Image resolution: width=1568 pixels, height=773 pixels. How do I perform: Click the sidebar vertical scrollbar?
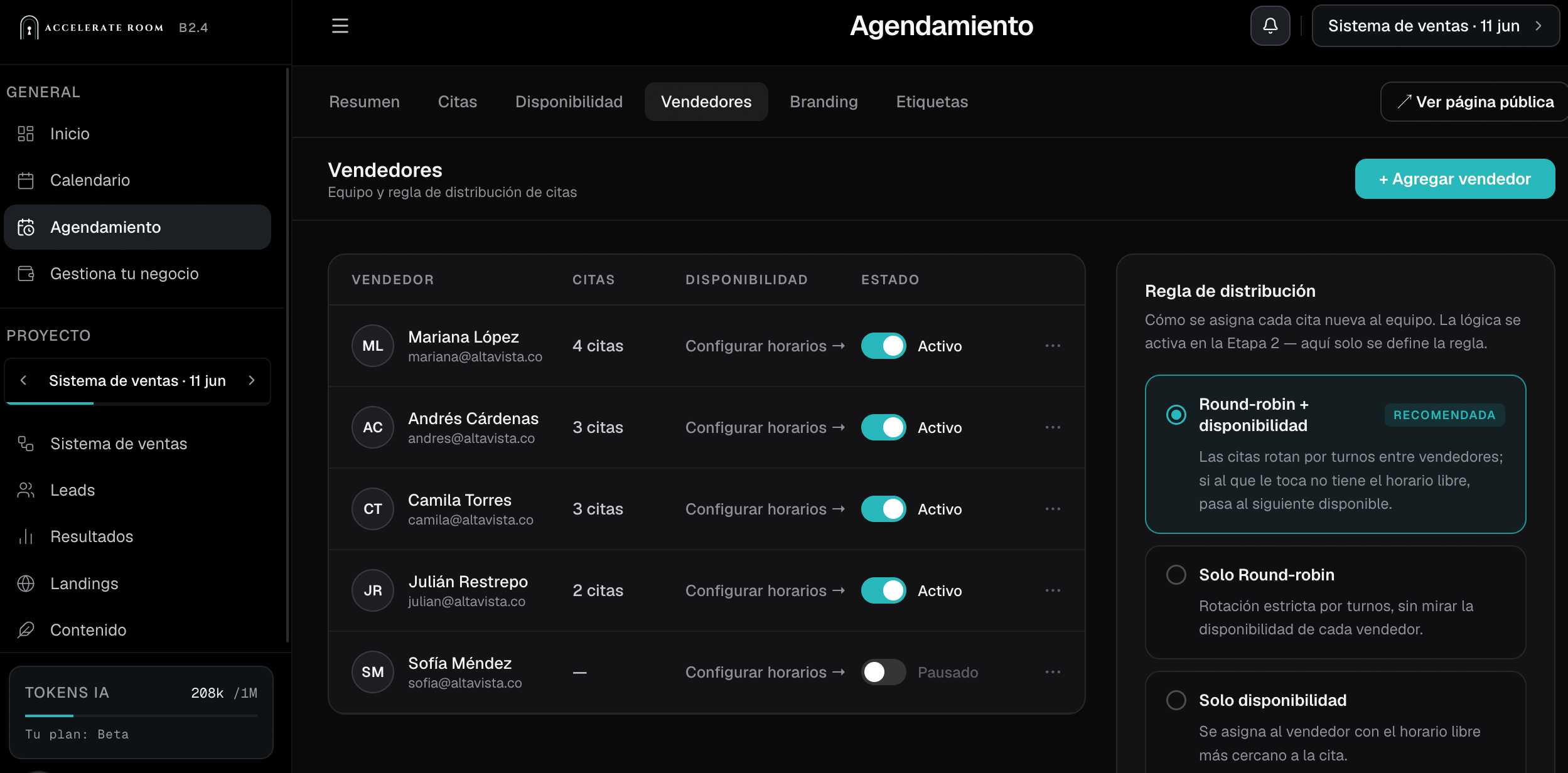click(x=287, y=355)
